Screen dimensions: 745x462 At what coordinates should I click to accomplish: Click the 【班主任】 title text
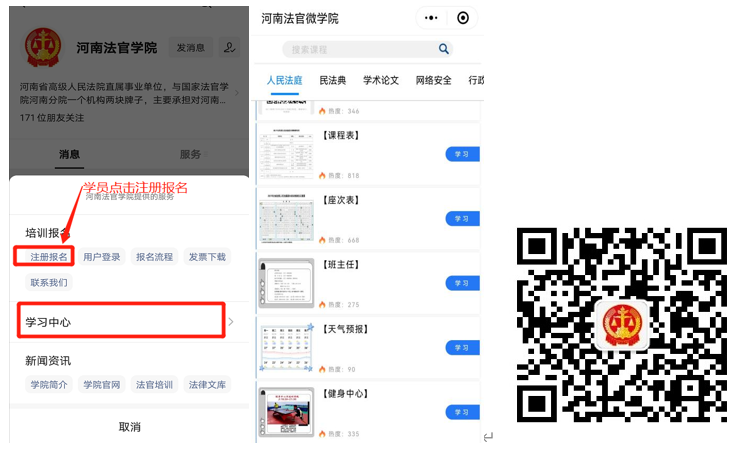tap(341, 265)
